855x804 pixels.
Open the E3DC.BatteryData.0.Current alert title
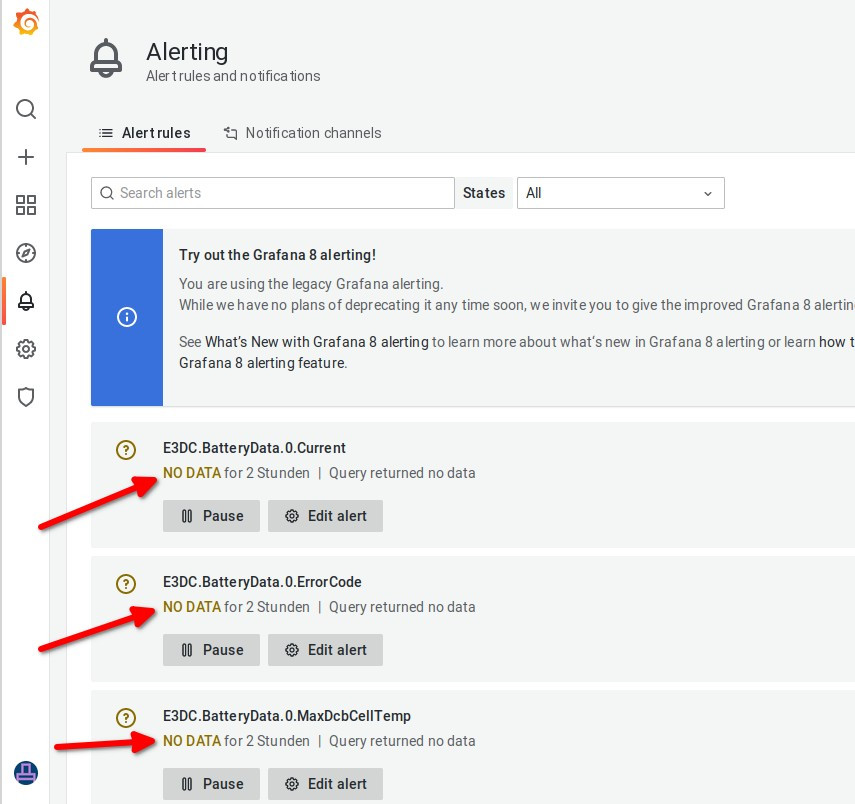coord(254,448)
